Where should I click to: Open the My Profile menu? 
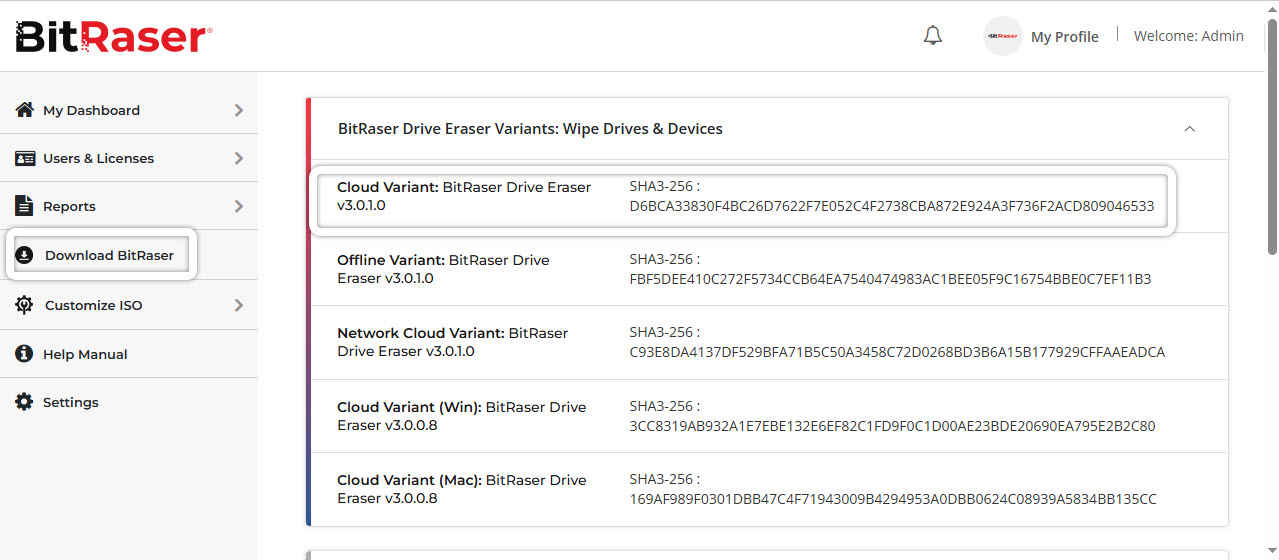pos(1064,37)
